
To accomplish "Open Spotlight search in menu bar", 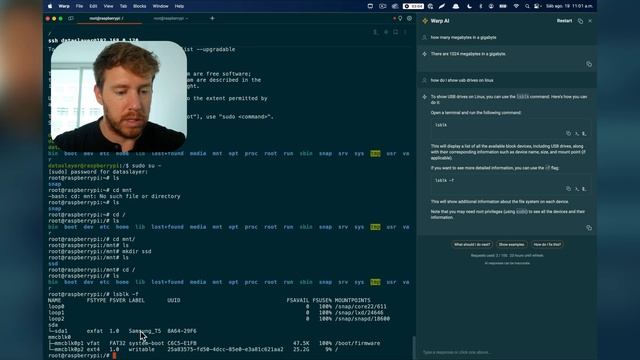I will click(x=527, y=6).
